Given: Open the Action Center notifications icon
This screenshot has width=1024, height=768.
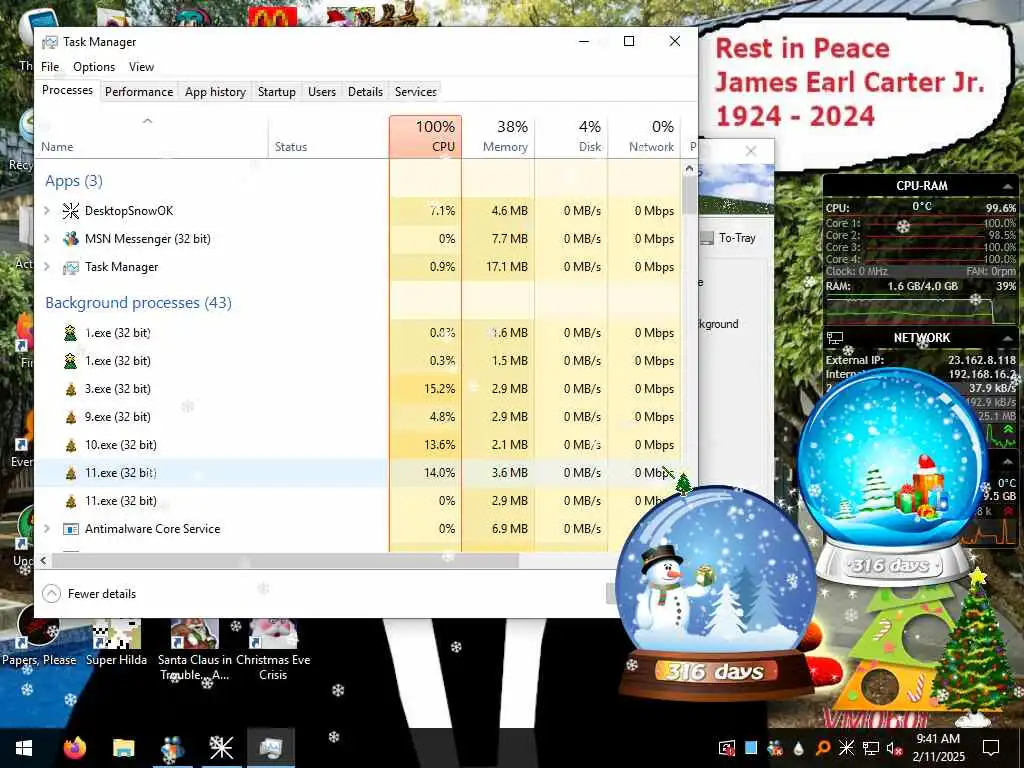Looking at the screenshot, I should pos(991,748).
